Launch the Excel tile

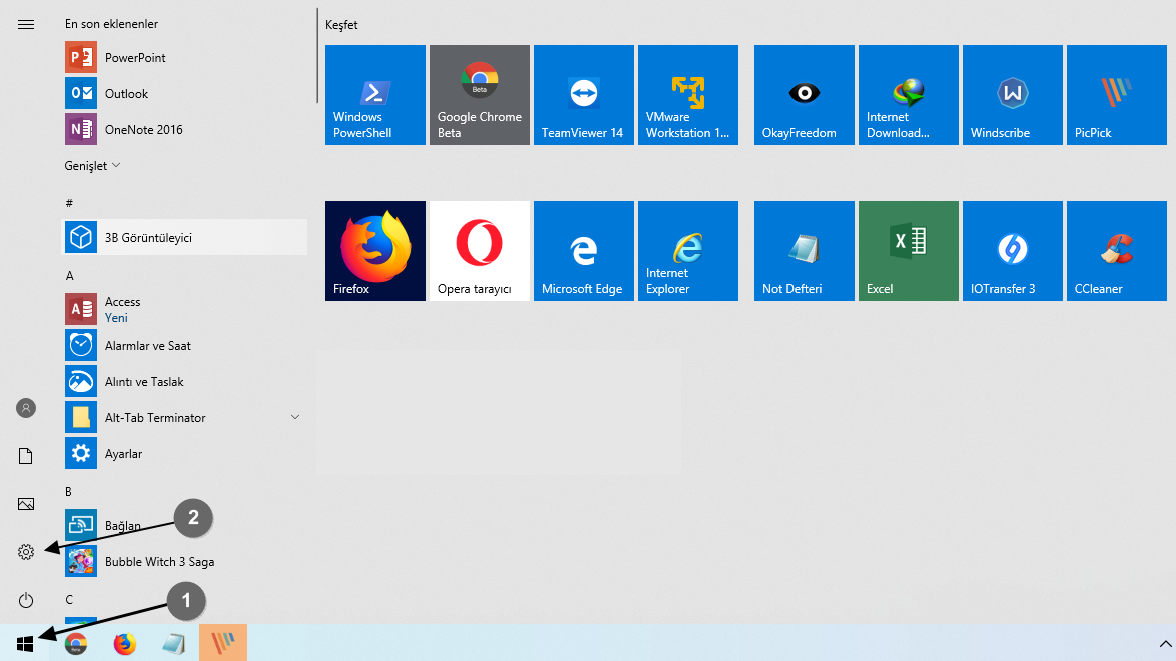[x=908, y=251]
